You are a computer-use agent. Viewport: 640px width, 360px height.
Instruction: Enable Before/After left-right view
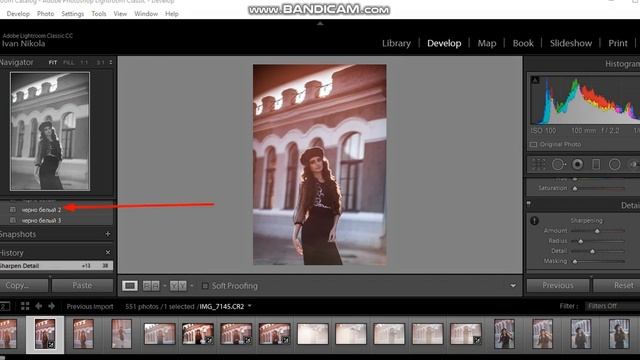click(151, 286)
